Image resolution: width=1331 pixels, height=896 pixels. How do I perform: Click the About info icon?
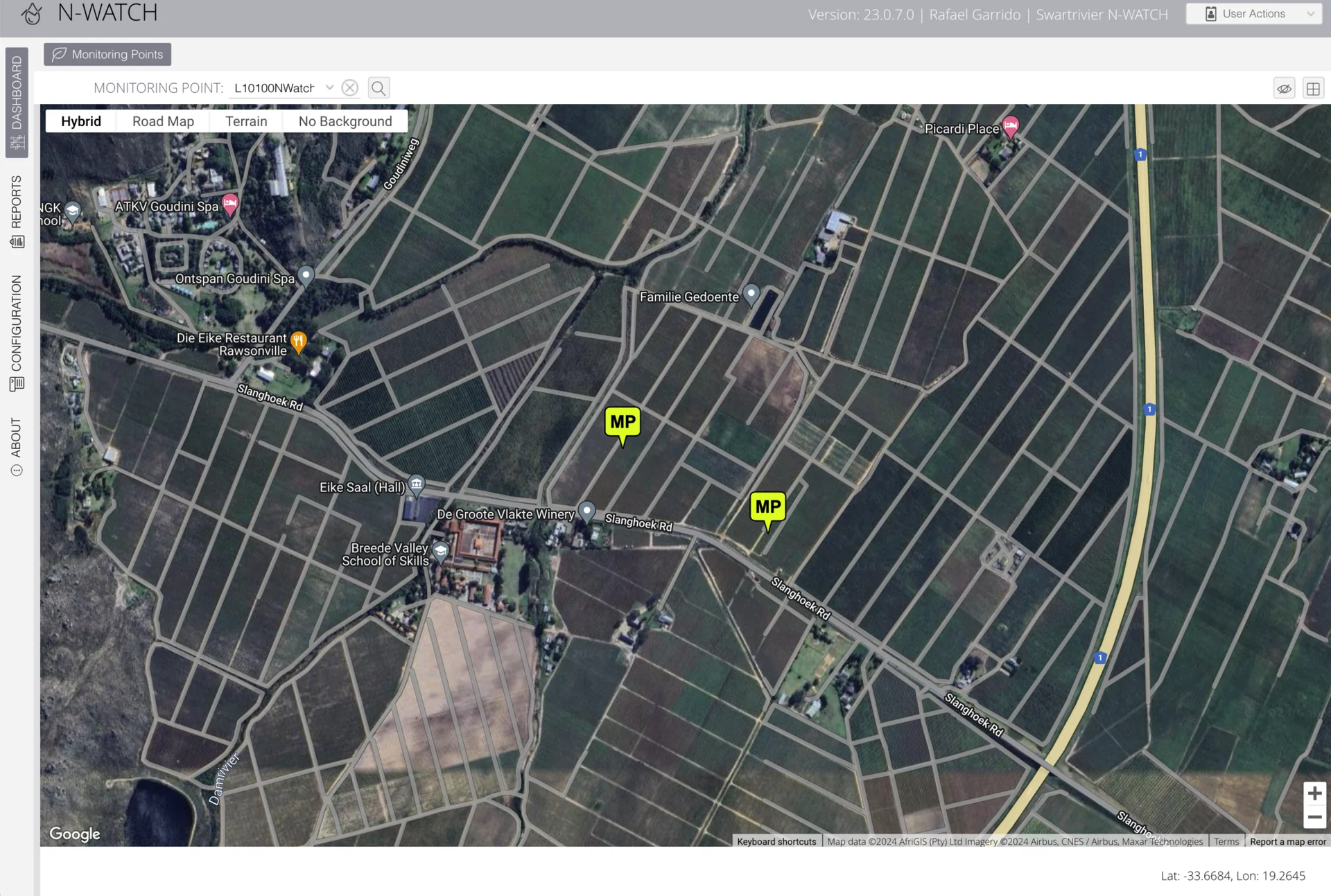17,471
